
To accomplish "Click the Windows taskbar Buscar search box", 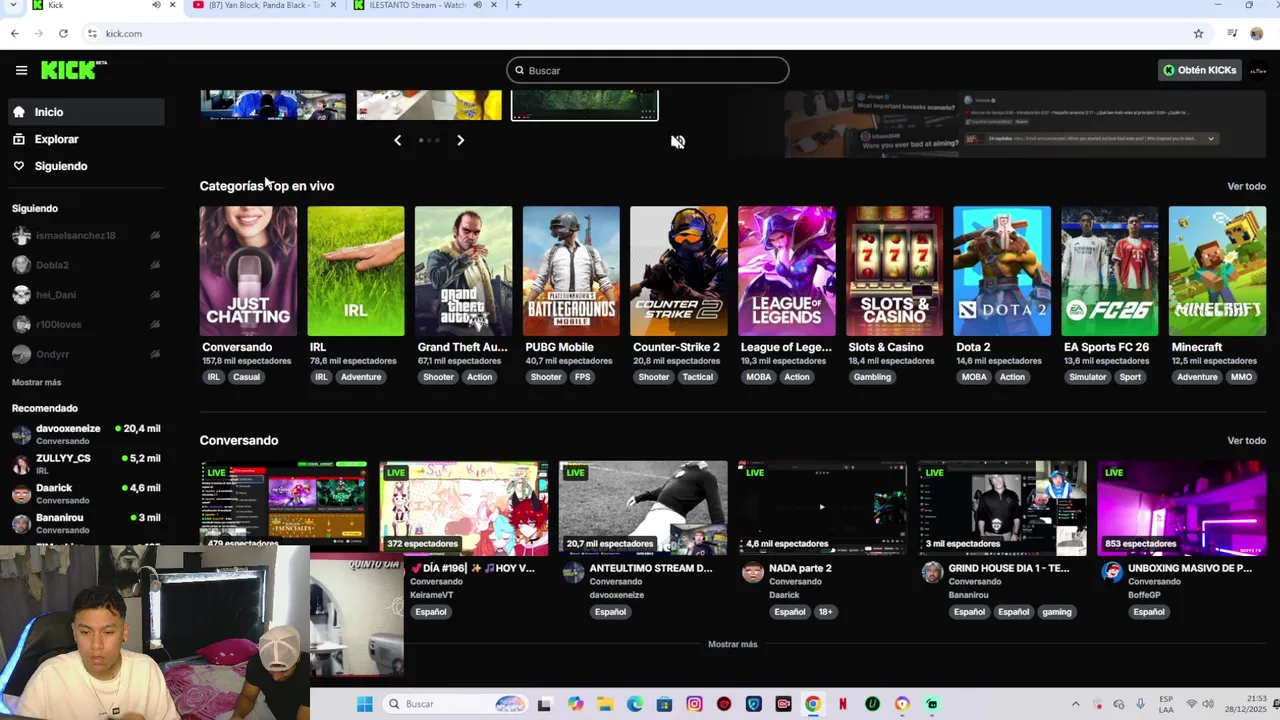I will 456,704.
